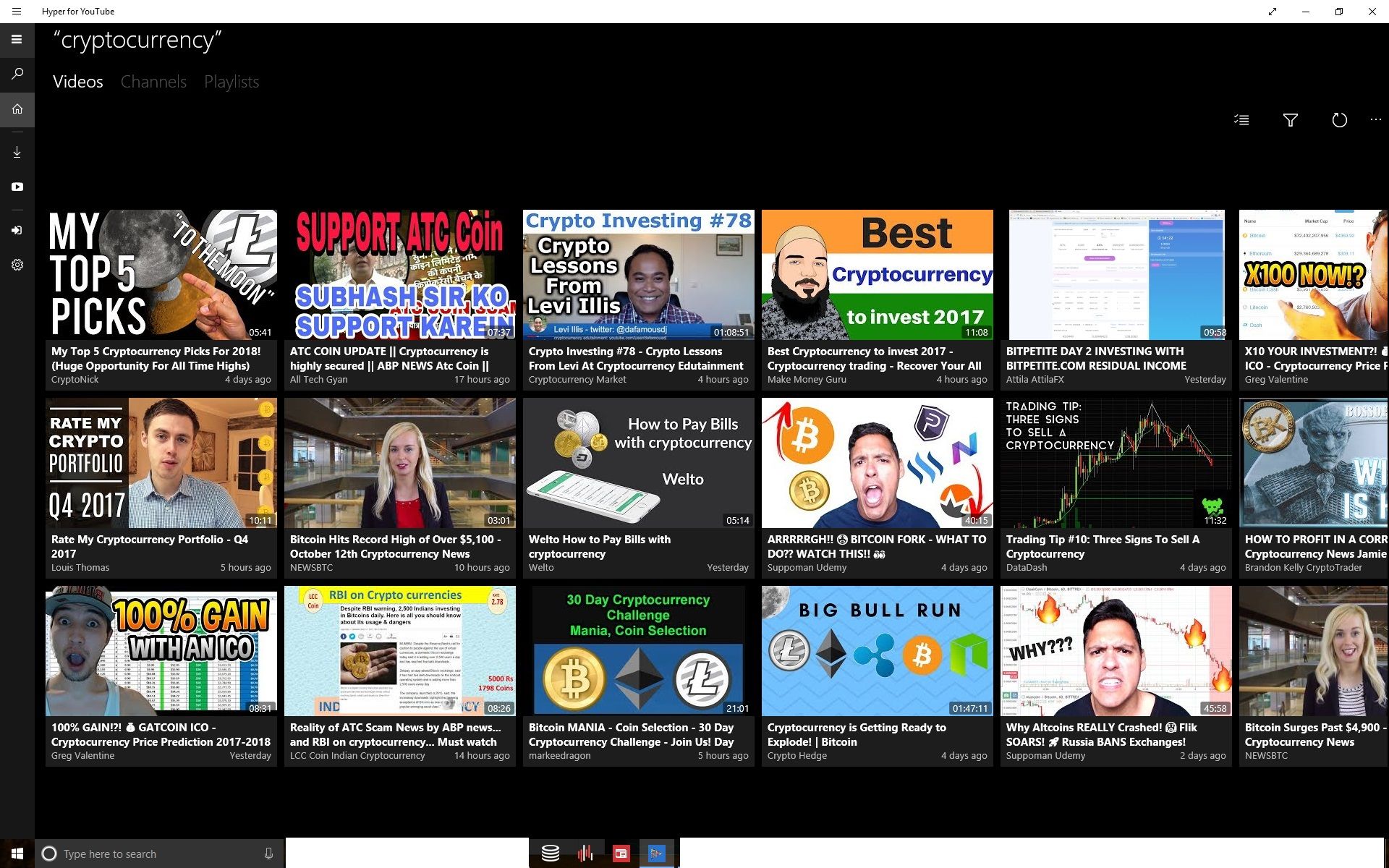Image resolution: width=1389 pixels, height=868 pixels.
Task: Click the LCC Coin Indian Cryptocurrency channel name
Action: 357,756
